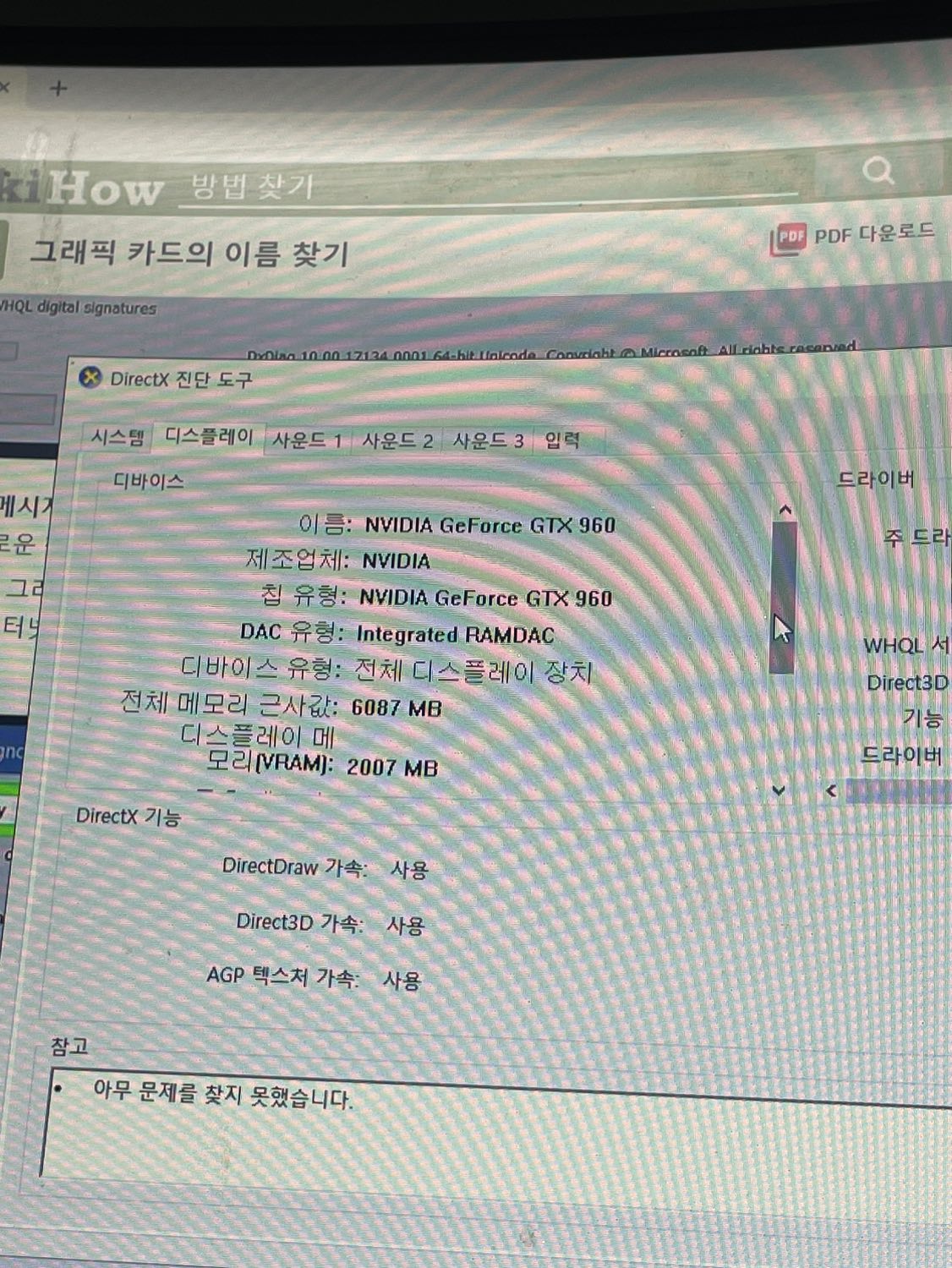Open a new browser tab with the plus button
The image size is (952, 1268).
tap(58, 88)
